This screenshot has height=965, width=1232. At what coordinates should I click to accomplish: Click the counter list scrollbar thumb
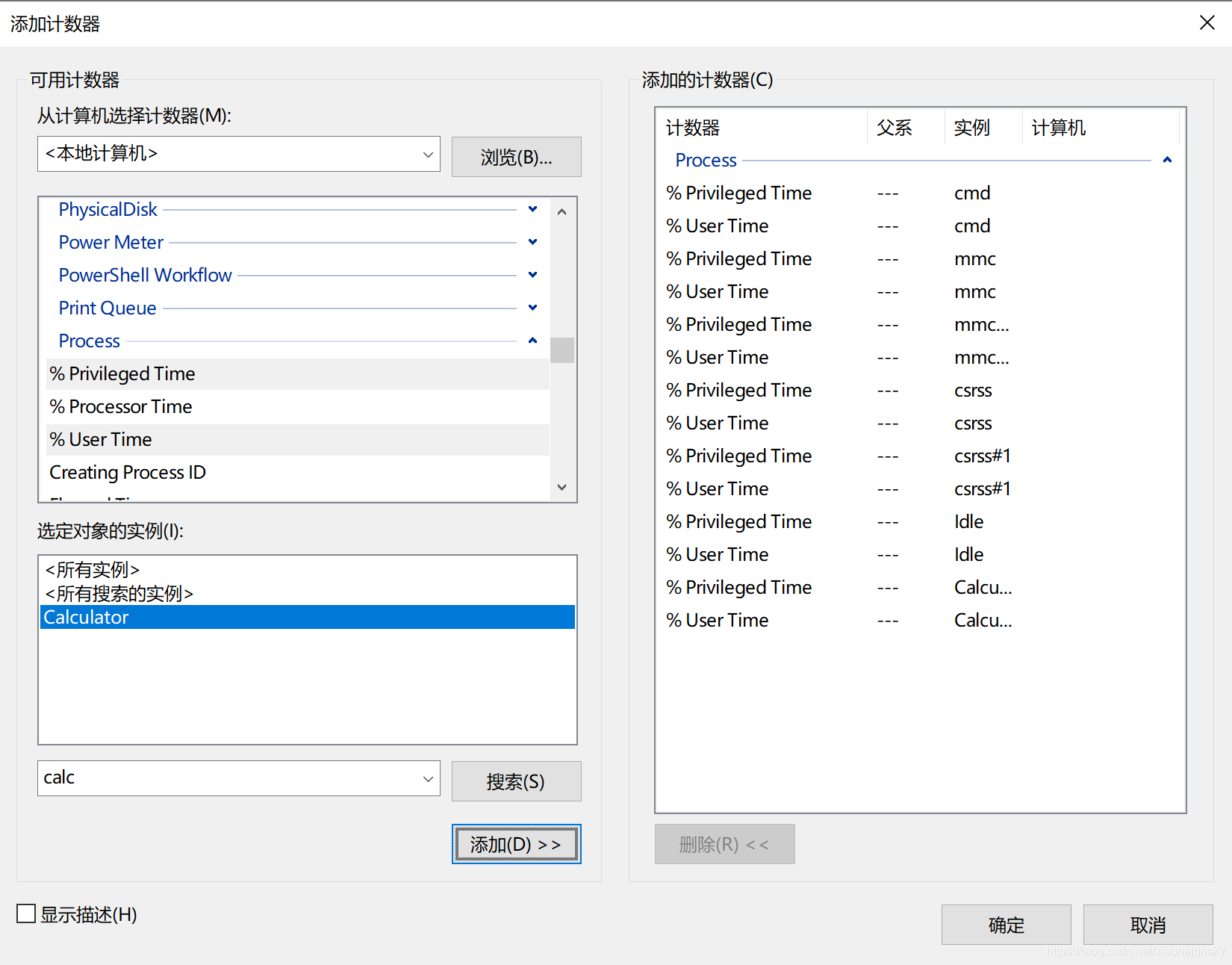[x=562, y=350]
